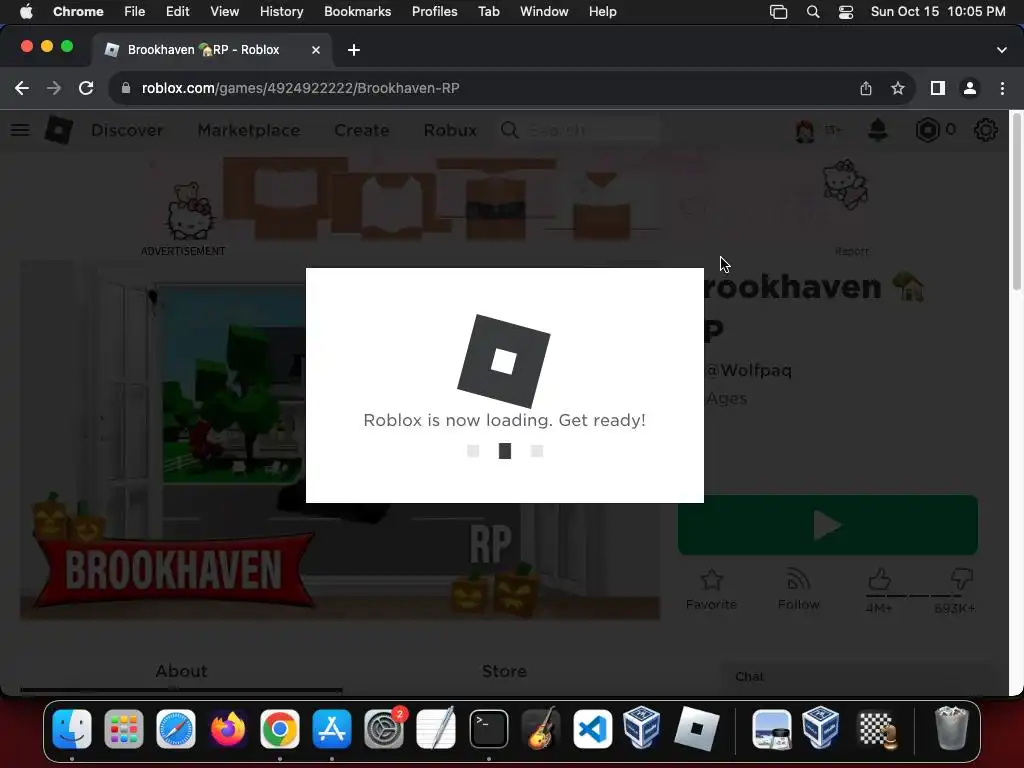Bookmark this page with the star icon
The height and width of the screenshot is (768, 1024).
click(x=898, y=88)
